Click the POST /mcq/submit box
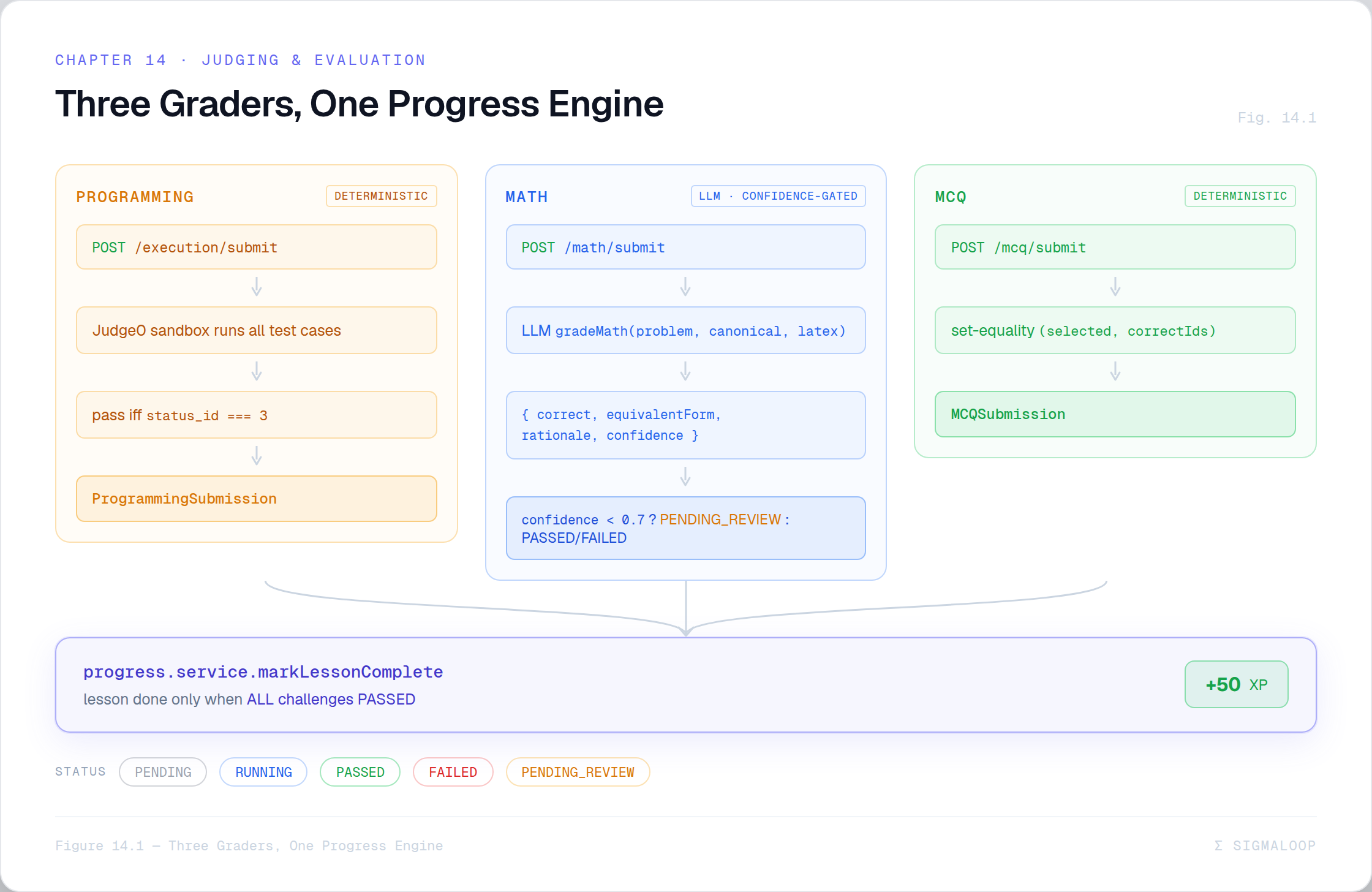Screen dimensions: 1372x892 pos(1115,247)
